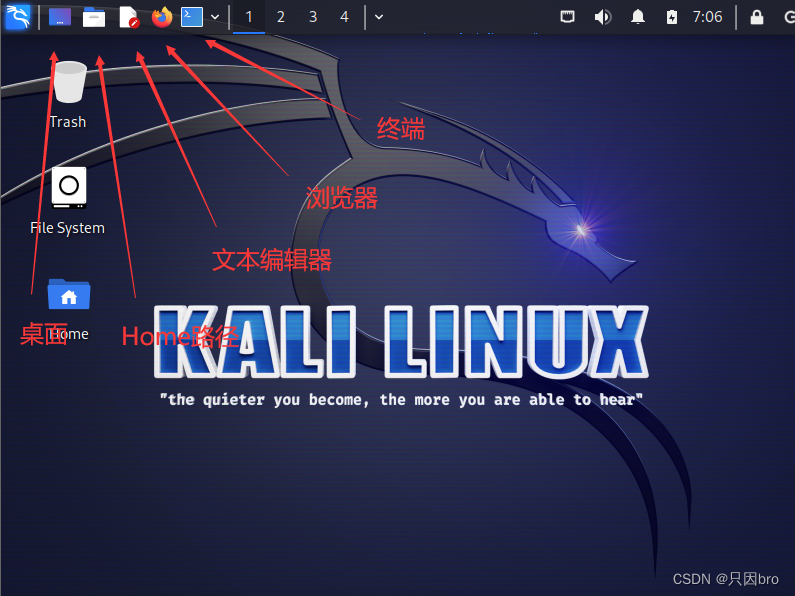795x596 pixels.
Task: Open the terminal emulator from the panel
Action: tap(192, 17)
